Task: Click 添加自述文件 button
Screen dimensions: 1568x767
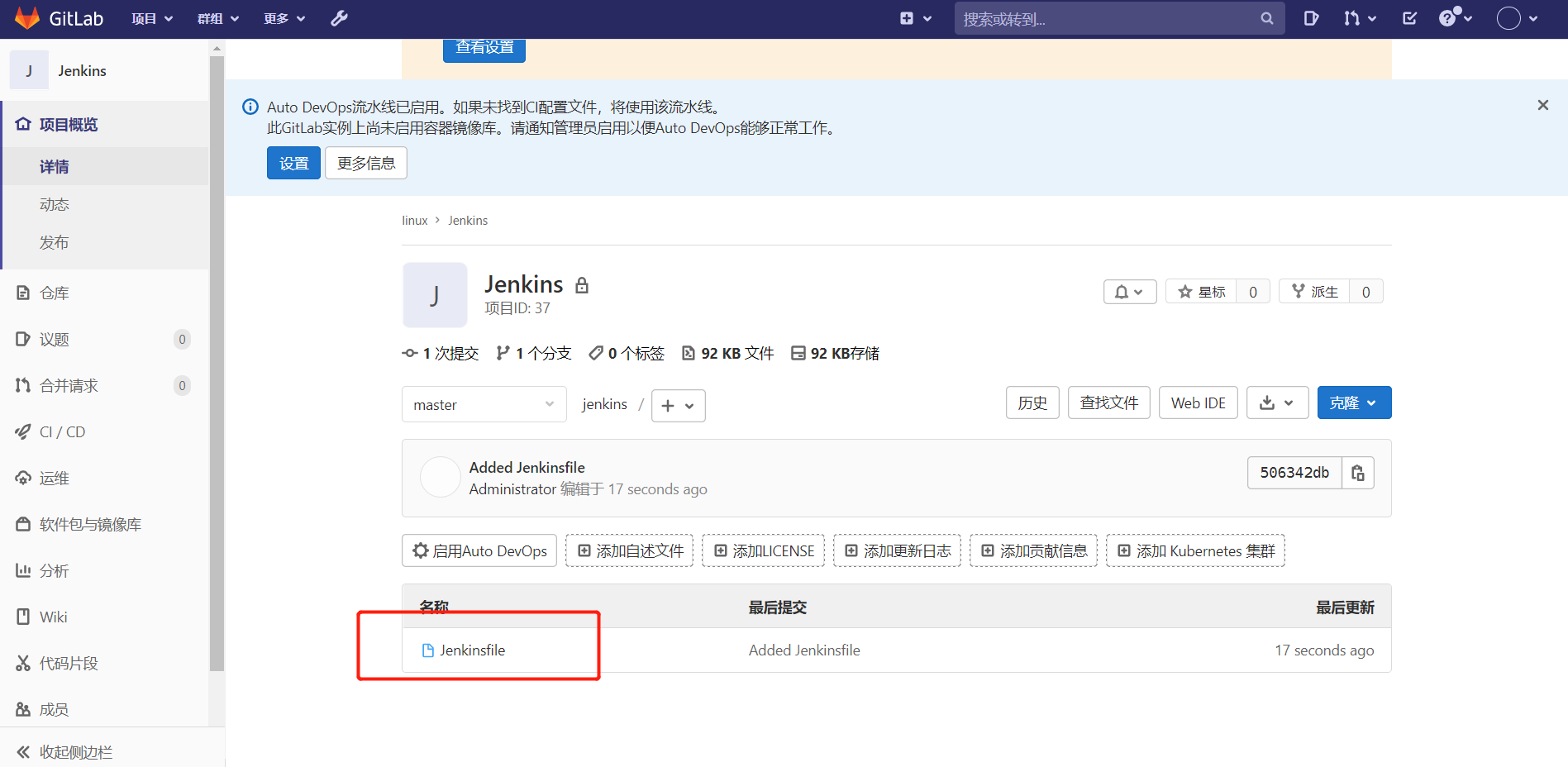Action: (629, 550)
